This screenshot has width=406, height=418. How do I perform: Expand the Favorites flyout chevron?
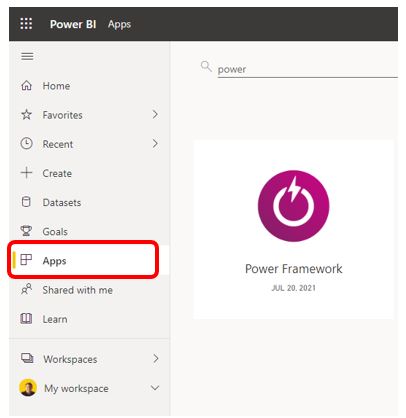(155, 115)
